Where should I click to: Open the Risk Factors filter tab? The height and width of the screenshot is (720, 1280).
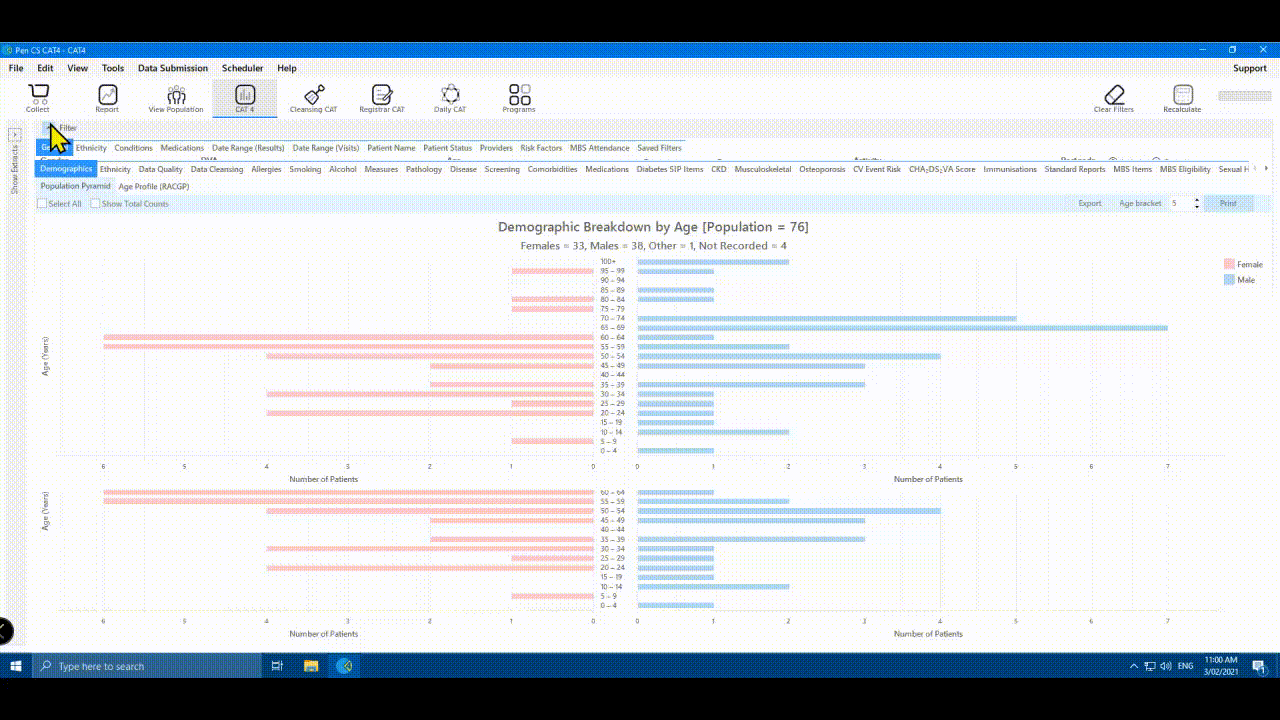[541, 148]
